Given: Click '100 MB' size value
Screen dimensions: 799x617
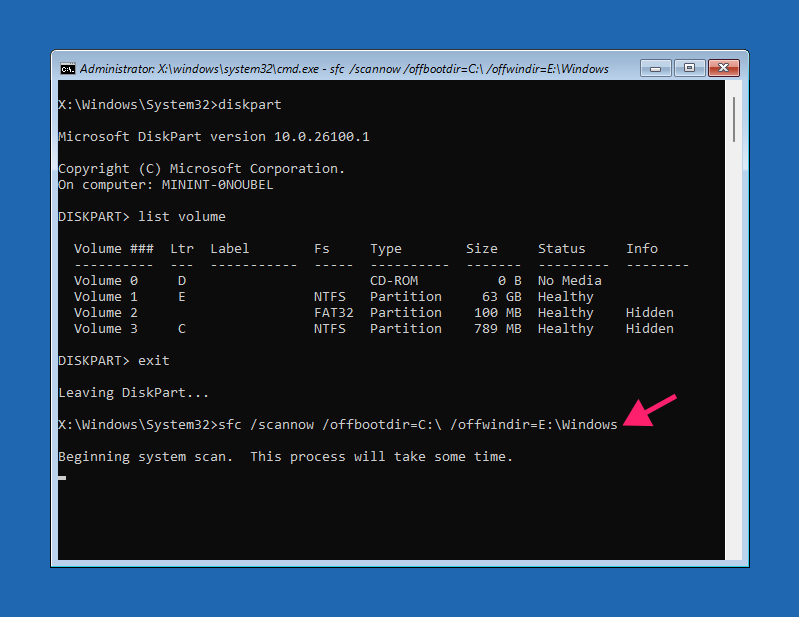Looking at the screenshot, I should point(498,312).
